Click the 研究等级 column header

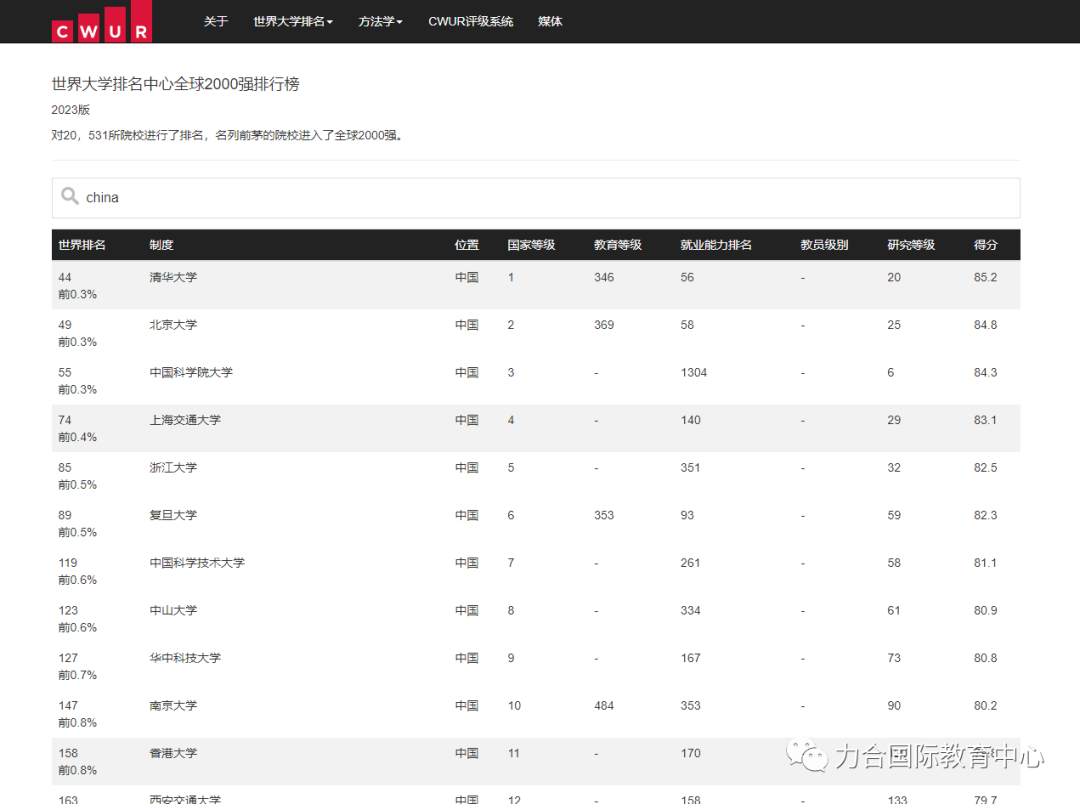(911, 245)
